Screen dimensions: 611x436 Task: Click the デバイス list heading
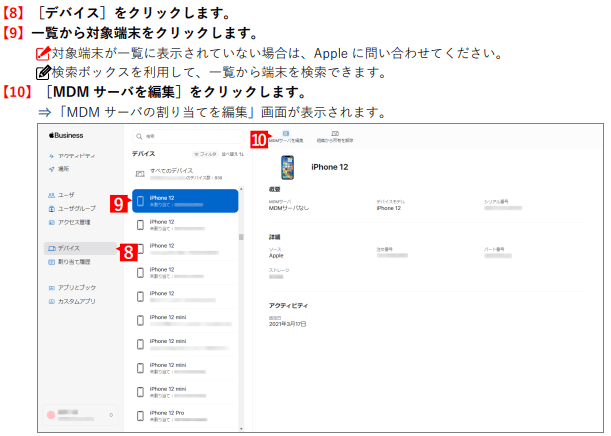point(143,154)
